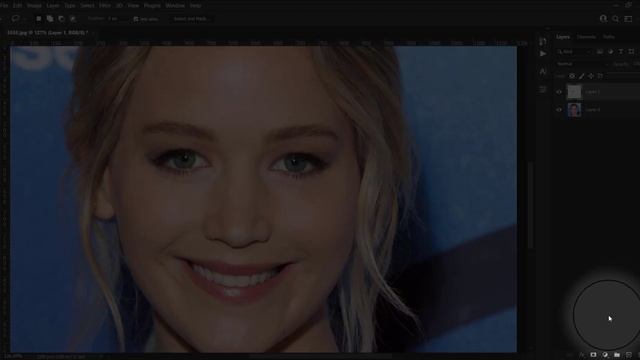The height and width of the screenshot is (360, 640).
Task: Open the View menu
Action: (133, 6)
